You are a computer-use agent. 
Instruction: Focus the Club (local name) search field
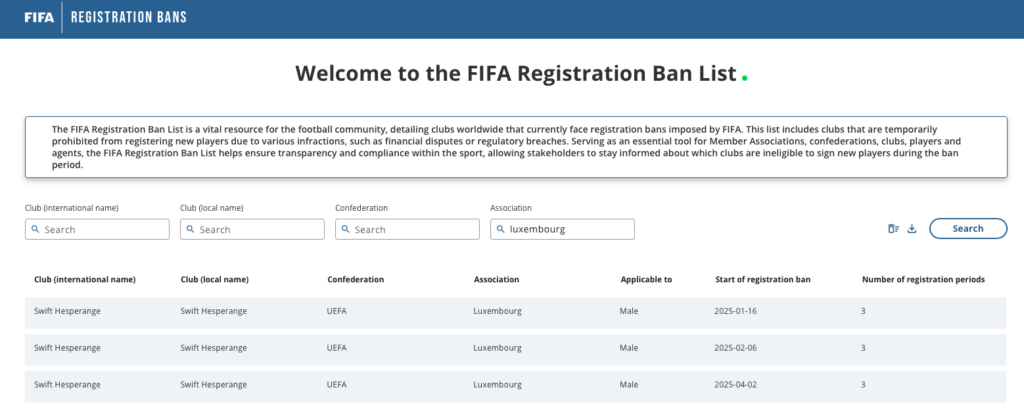tap(252, 229)
